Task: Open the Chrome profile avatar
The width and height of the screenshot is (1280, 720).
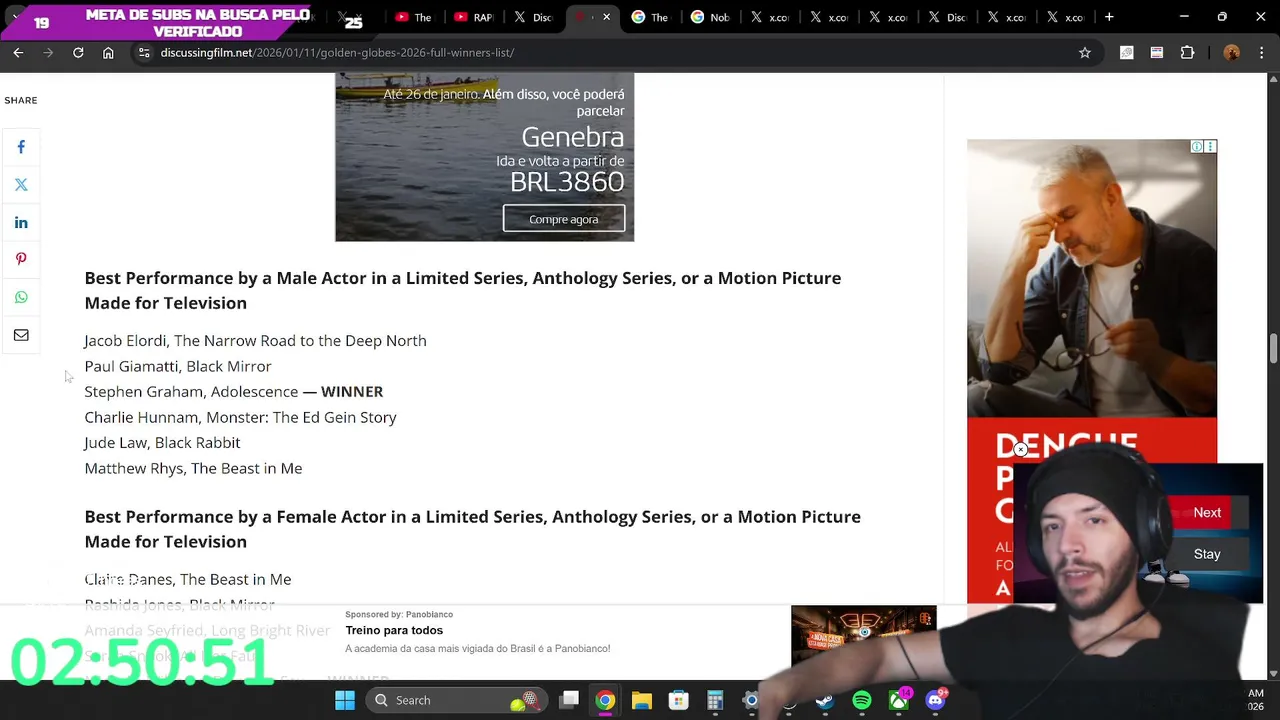Action: [1232, 52]
